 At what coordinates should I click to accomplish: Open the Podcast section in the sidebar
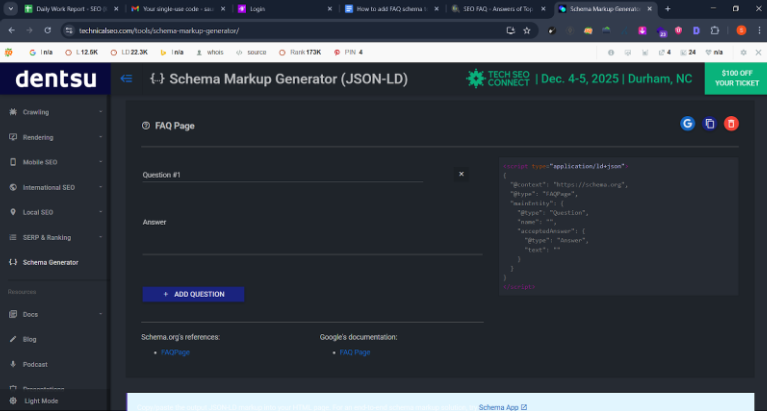point(35,364)
